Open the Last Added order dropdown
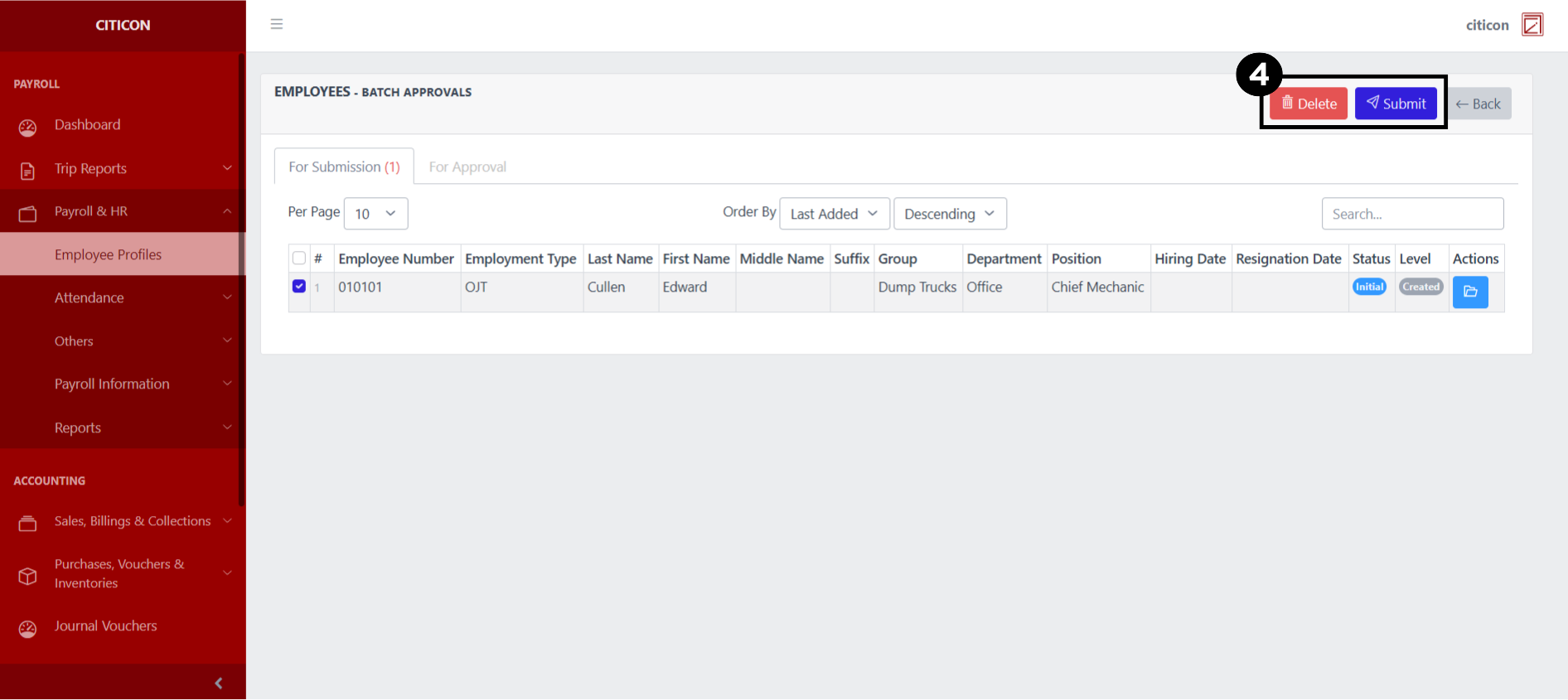Screen dimensions: 1568x700 [x=834, y=214]
